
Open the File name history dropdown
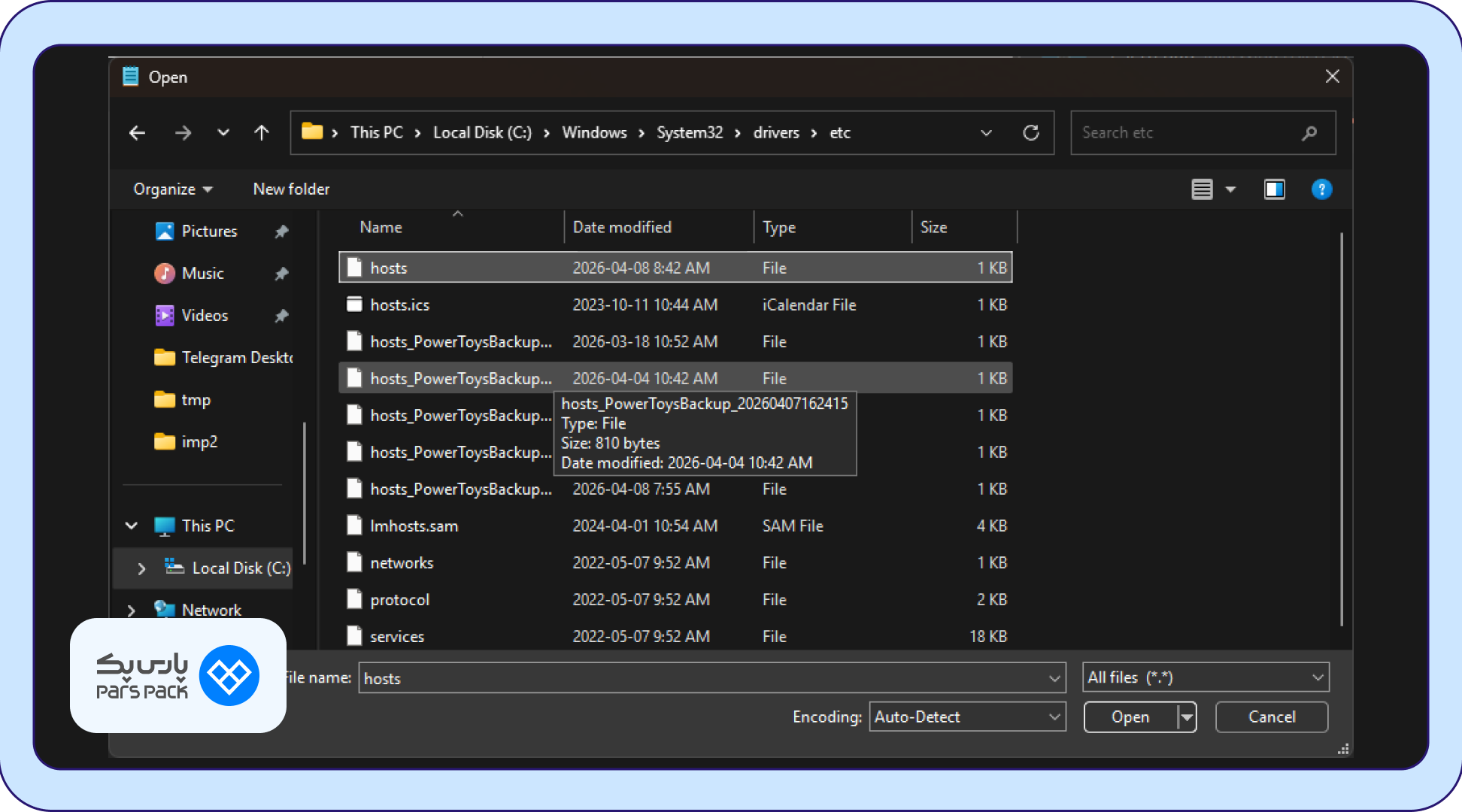(1054, 678)
